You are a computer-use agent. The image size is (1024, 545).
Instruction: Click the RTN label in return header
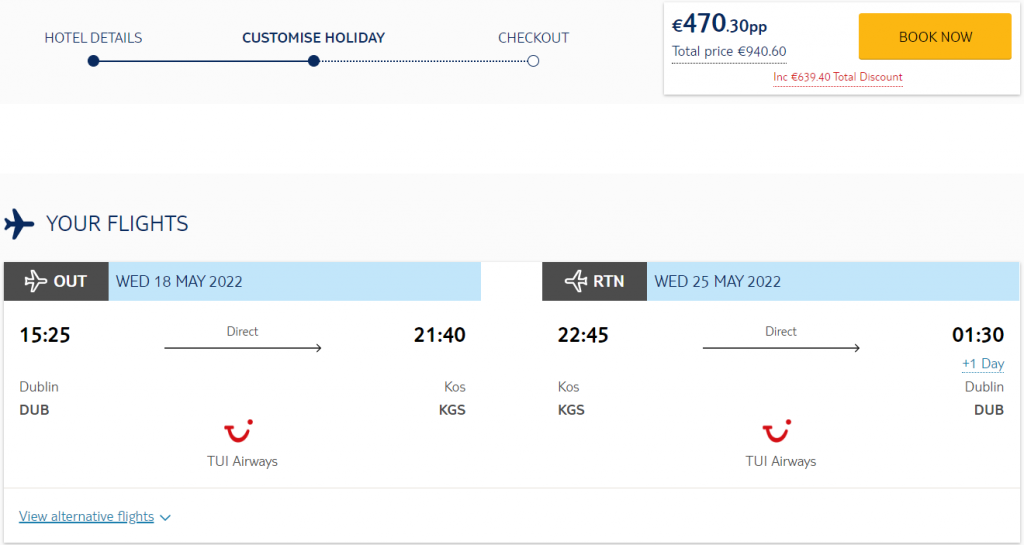609,281
